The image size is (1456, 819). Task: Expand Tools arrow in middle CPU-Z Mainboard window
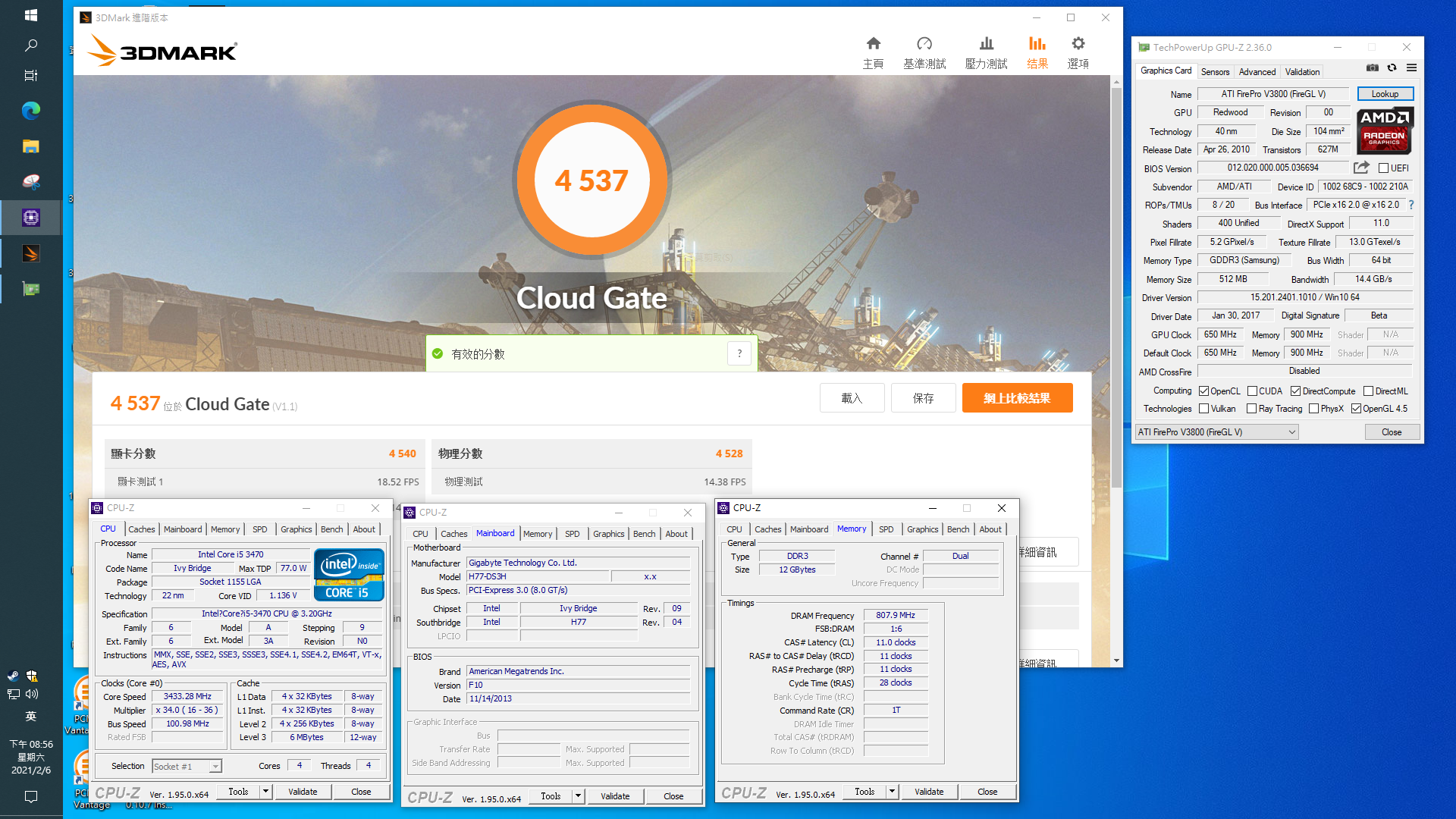click(578, 796)
